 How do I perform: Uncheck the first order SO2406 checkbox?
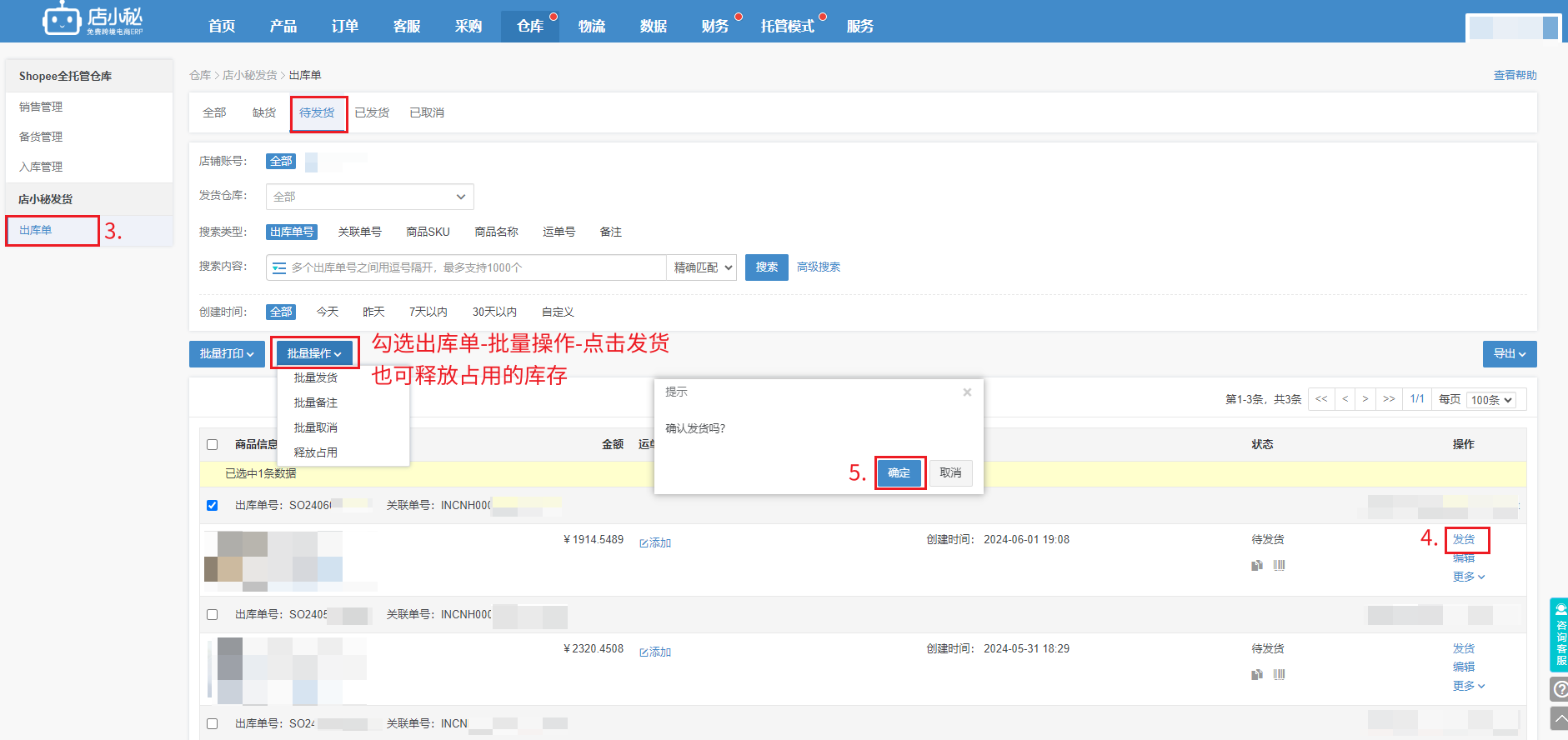(213, 506)
